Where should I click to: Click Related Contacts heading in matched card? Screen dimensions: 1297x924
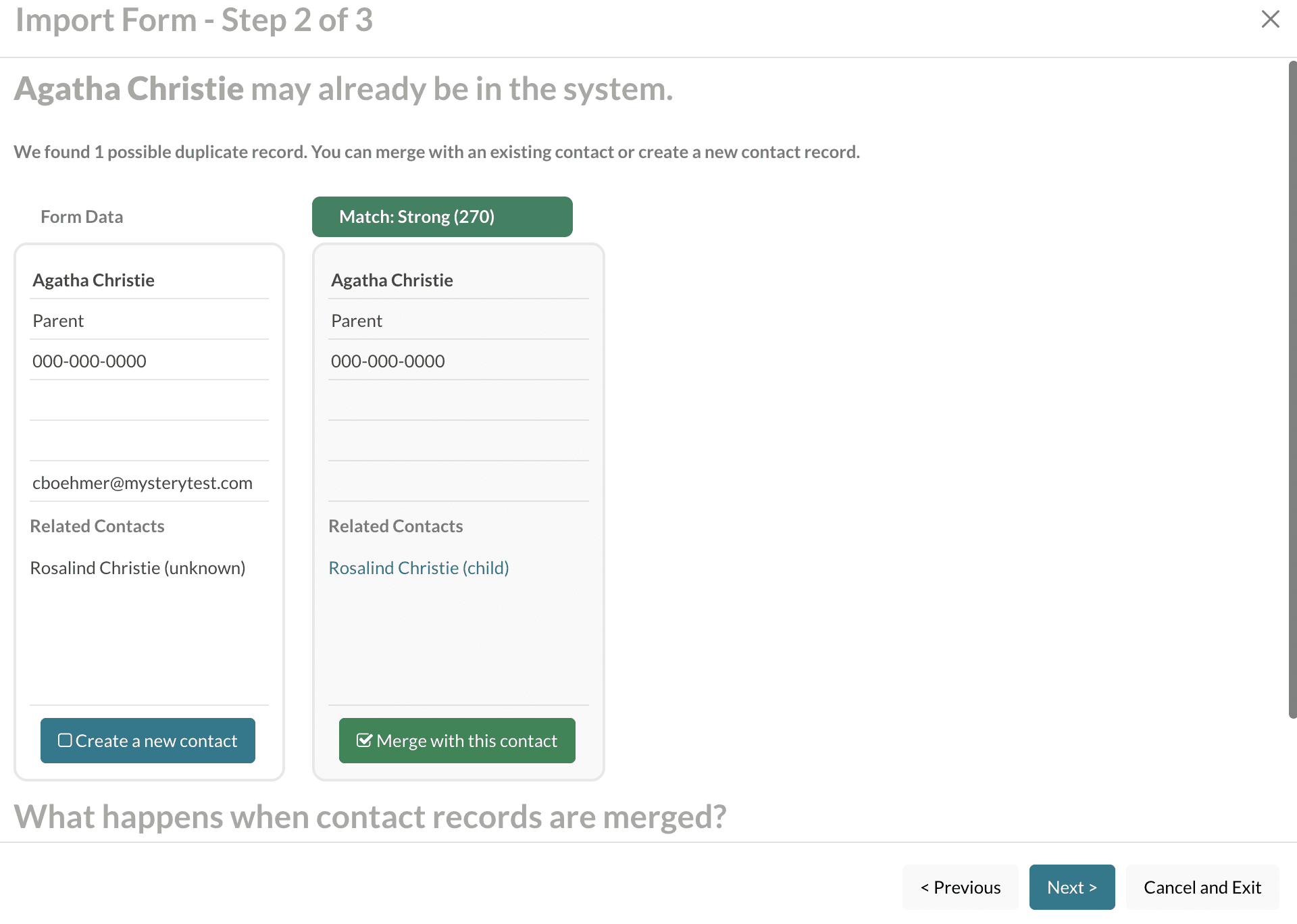(x=395, y=526)
